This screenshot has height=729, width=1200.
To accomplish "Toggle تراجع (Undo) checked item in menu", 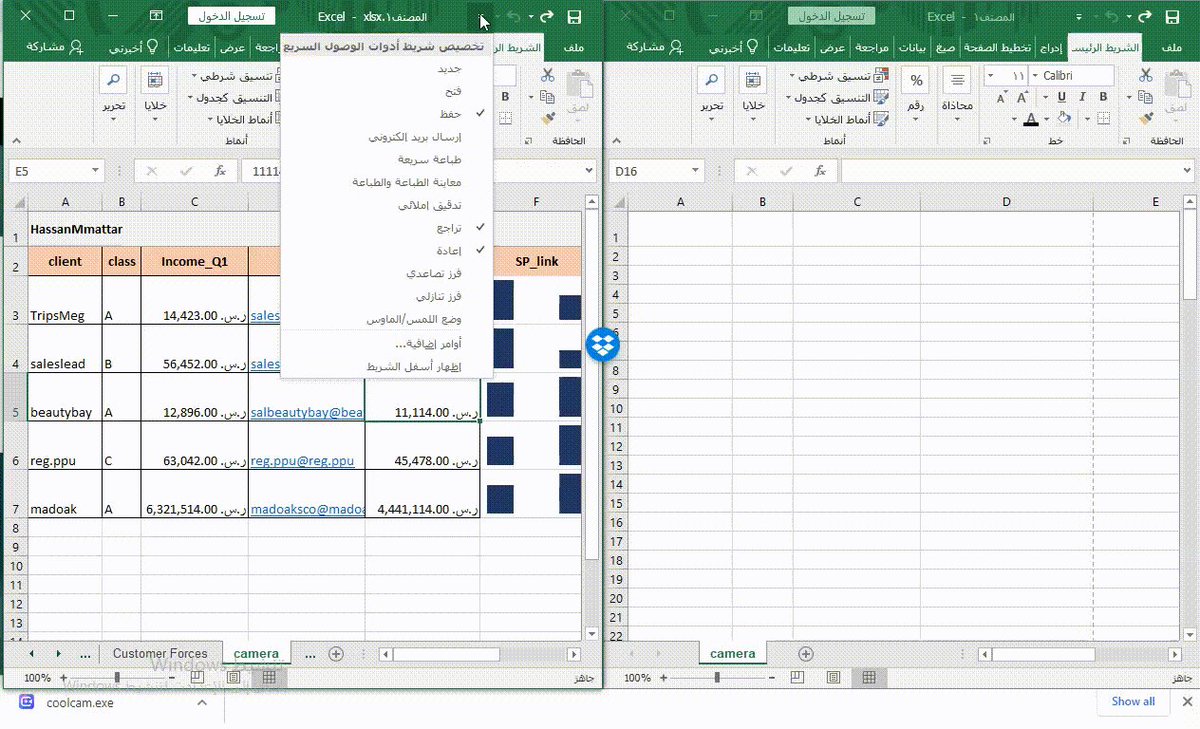I will pos(386,227).
